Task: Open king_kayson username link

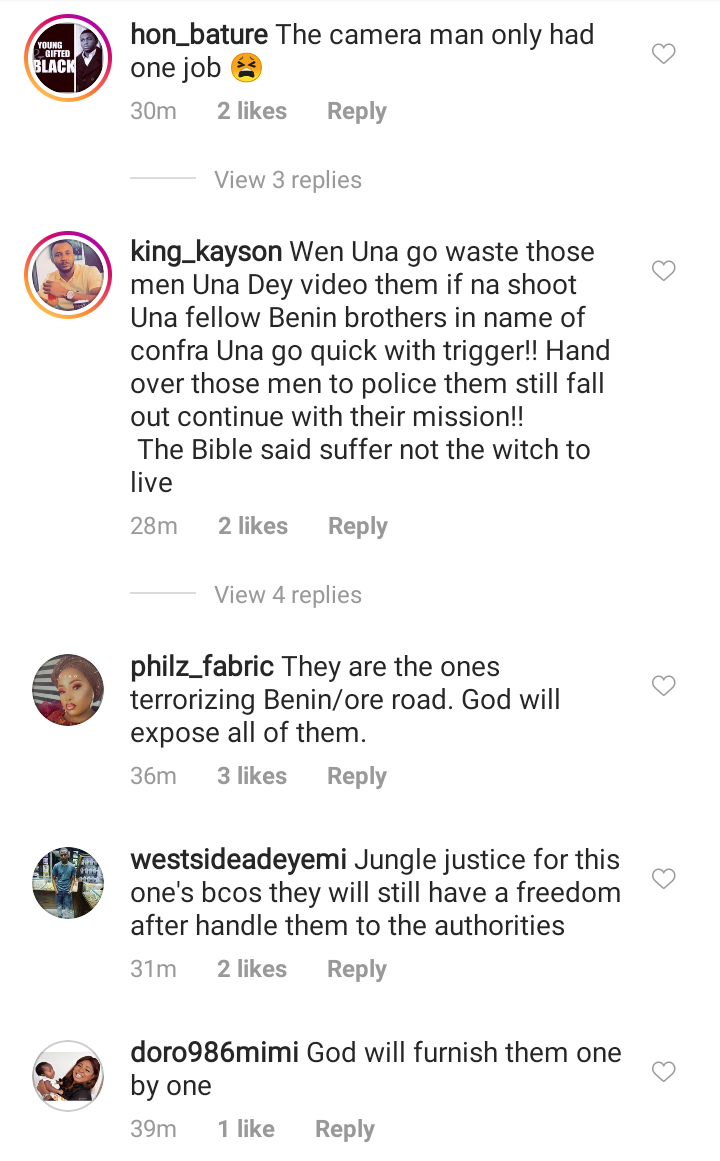Action: coord(206,252)
